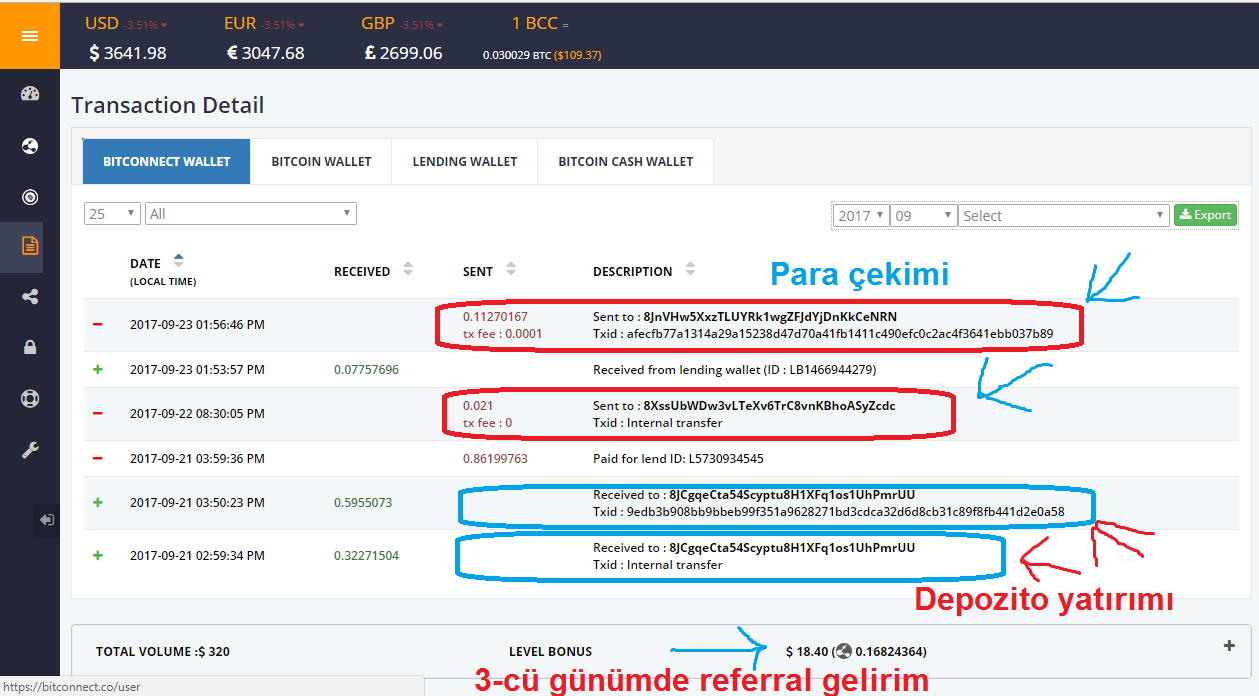Screen dimensions: 1259x696
Task: Click 'Received from lending wallet' description
Action: 735,370
